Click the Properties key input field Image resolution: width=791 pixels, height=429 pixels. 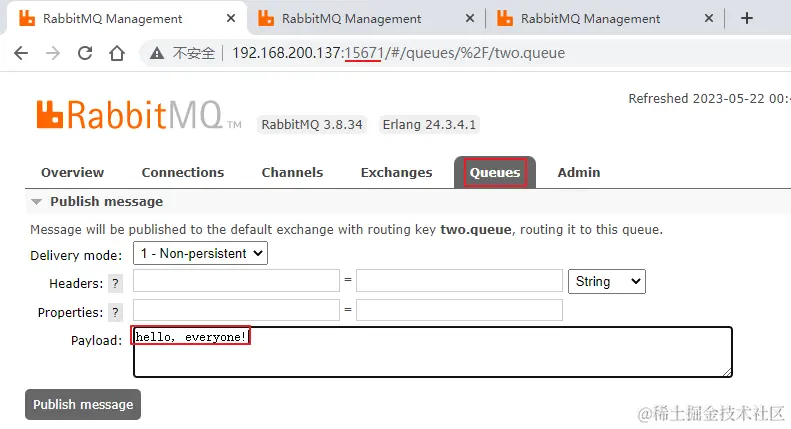click(x=236, y=310)
